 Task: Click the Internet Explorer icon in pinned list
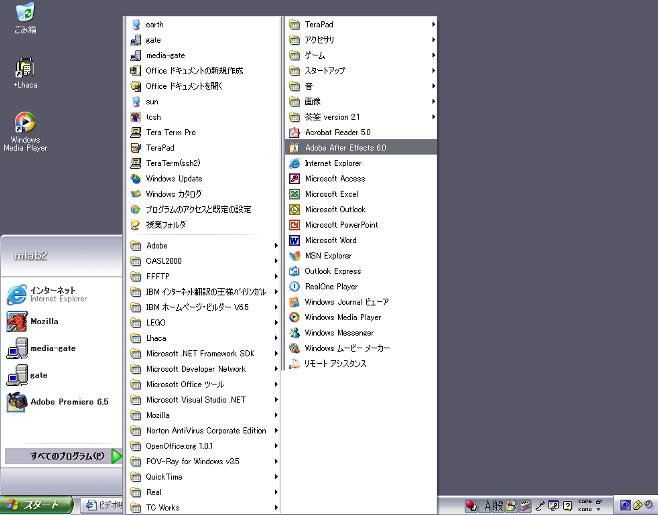click(17, 294)
